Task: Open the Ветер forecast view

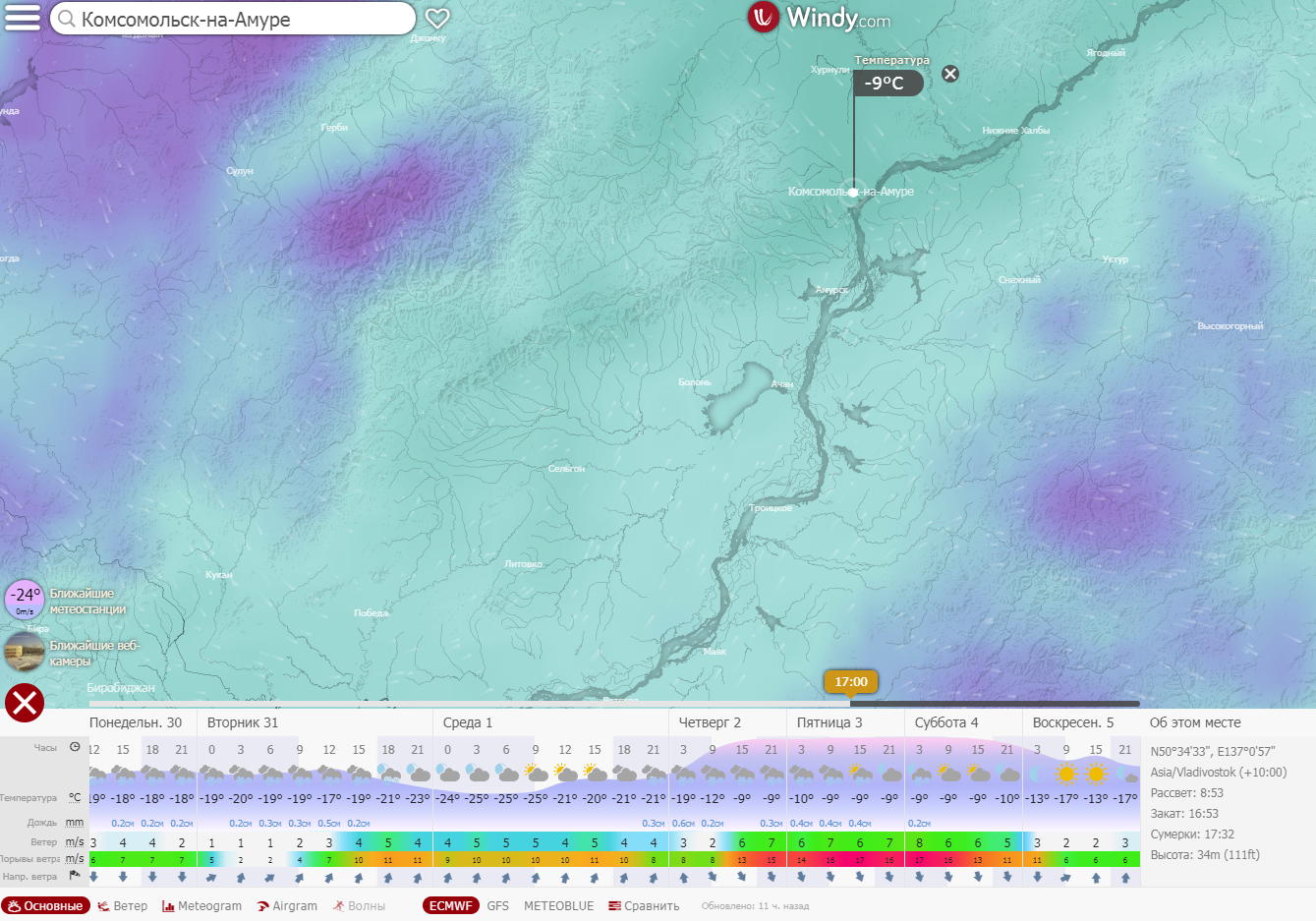Action: 123,906
